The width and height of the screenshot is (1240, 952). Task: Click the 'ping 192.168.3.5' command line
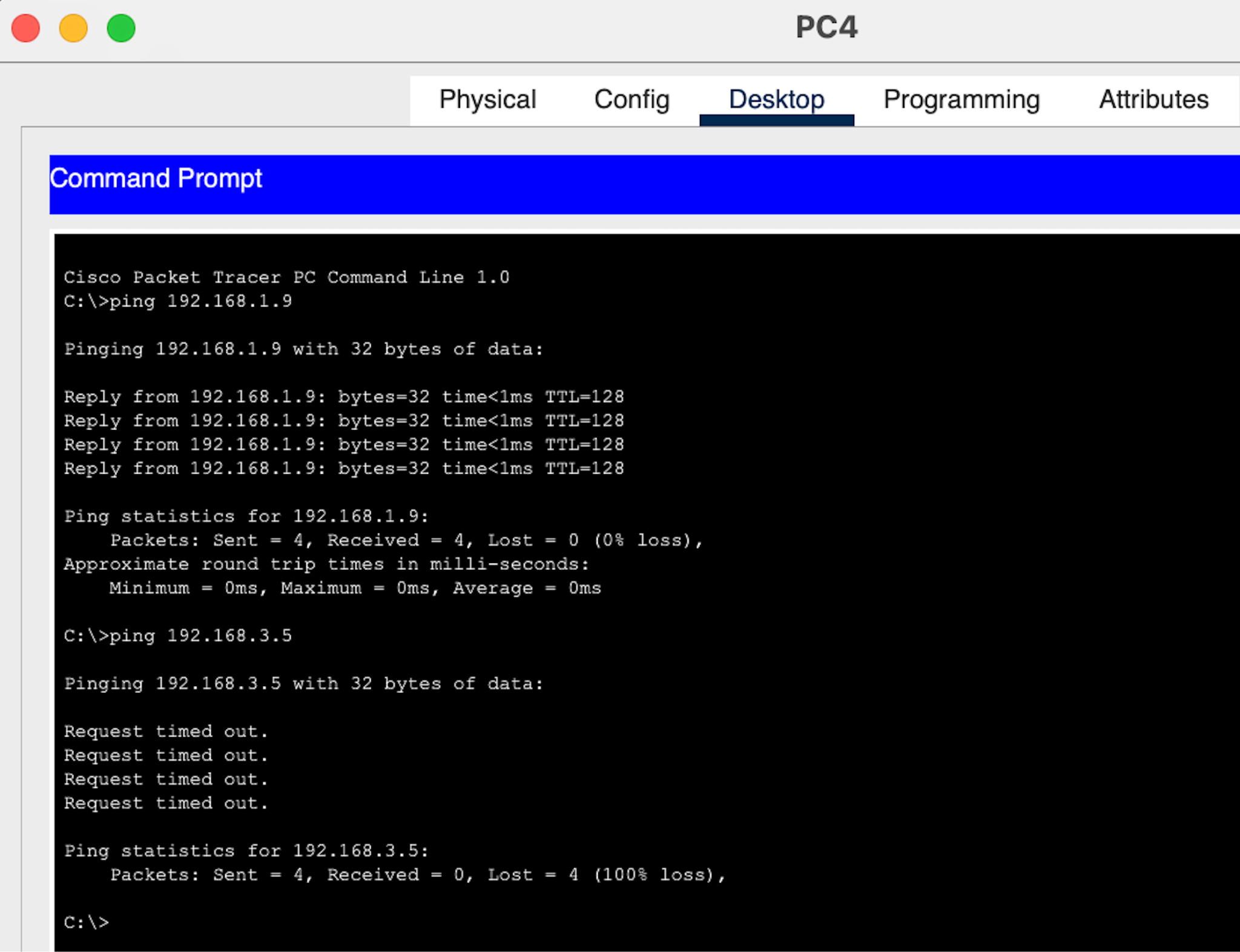tap(178, 635)
